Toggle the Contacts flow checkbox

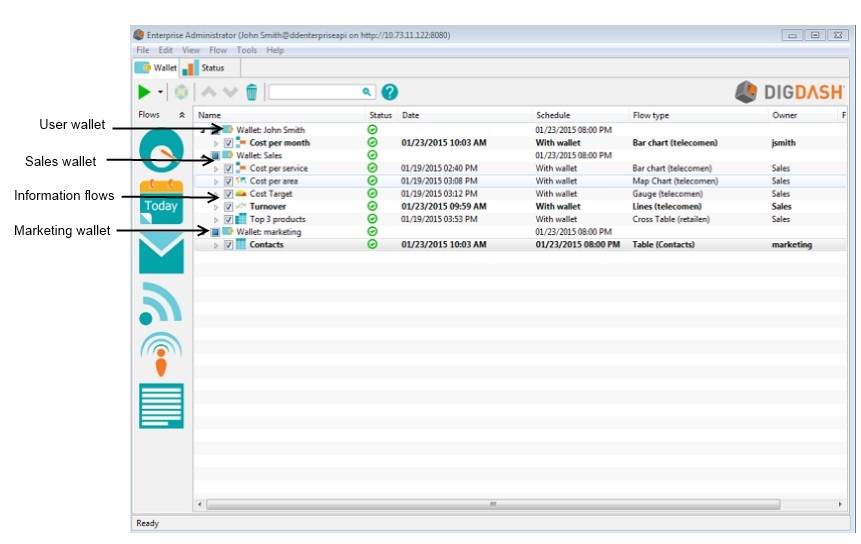(x=228, y=245)
